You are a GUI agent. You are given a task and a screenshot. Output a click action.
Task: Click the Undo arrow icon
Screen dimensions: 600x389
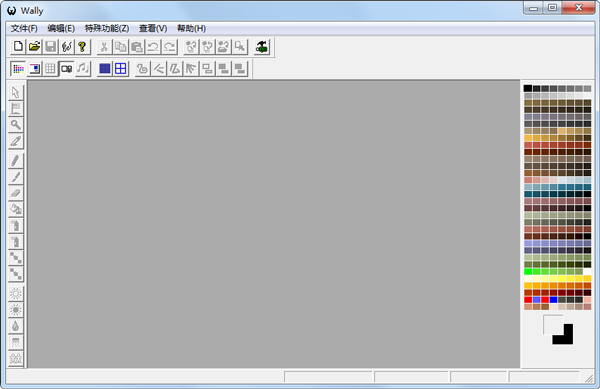pos(153,47)
